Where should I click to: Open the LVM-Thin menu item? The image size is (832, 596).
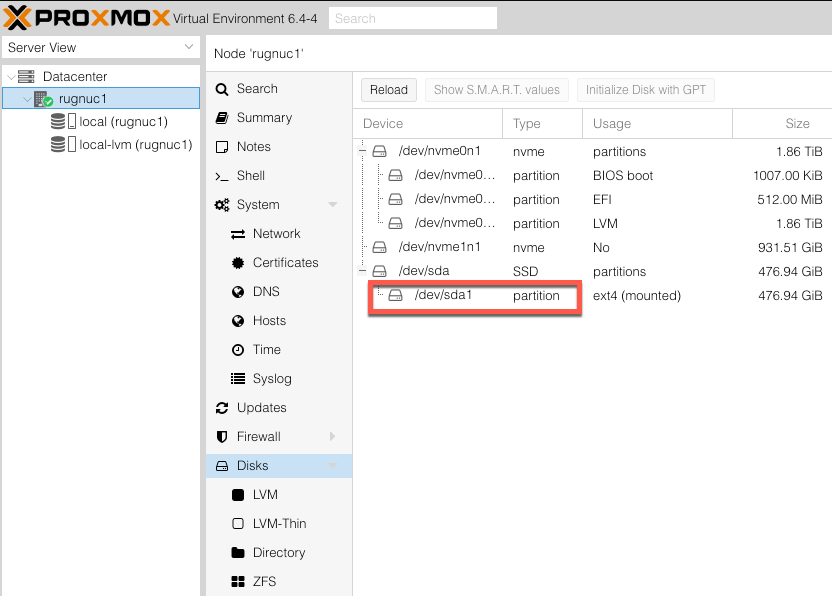(x=279, y=524)
